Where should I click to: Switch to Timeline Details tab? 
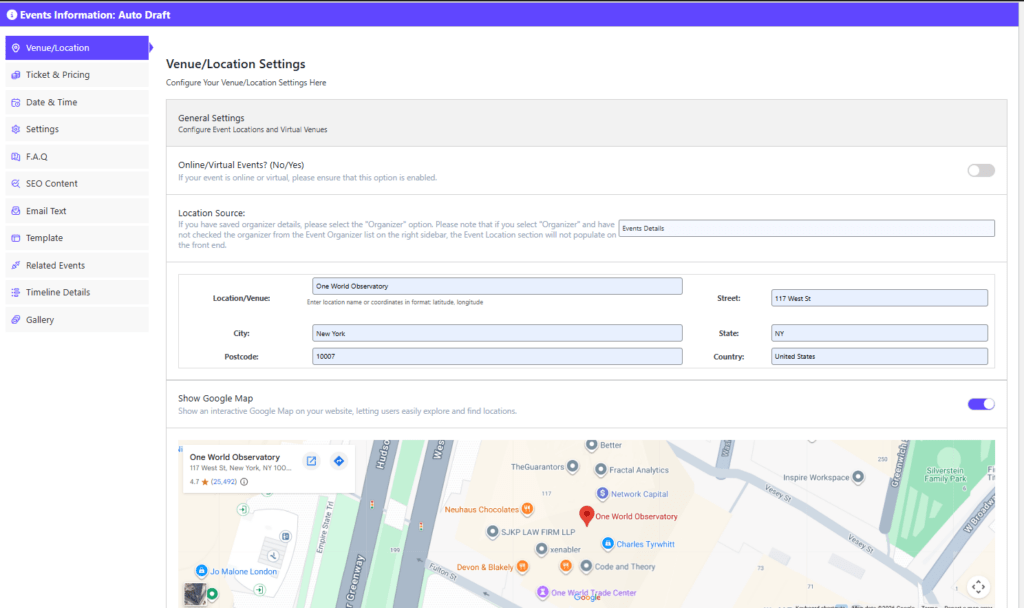click(77, 293)
